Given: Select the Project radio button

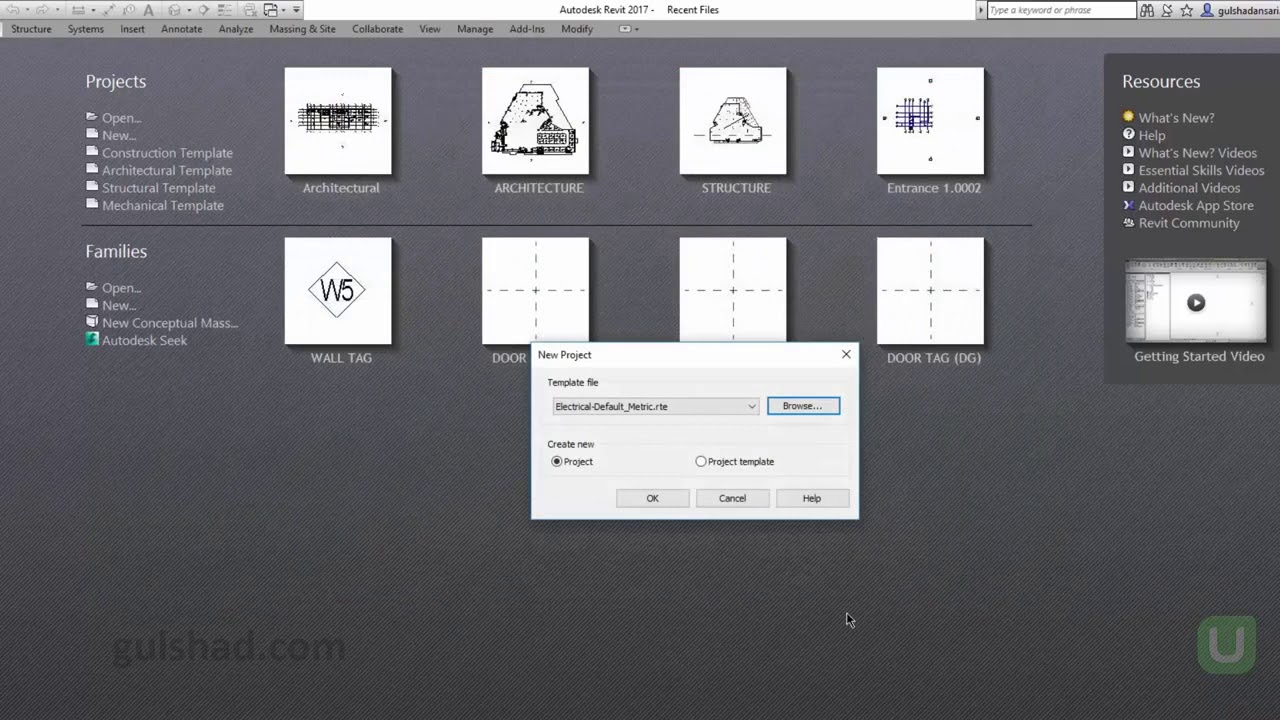Looking at the screenshot, I should pyautogui.click(x=557, y=461).
